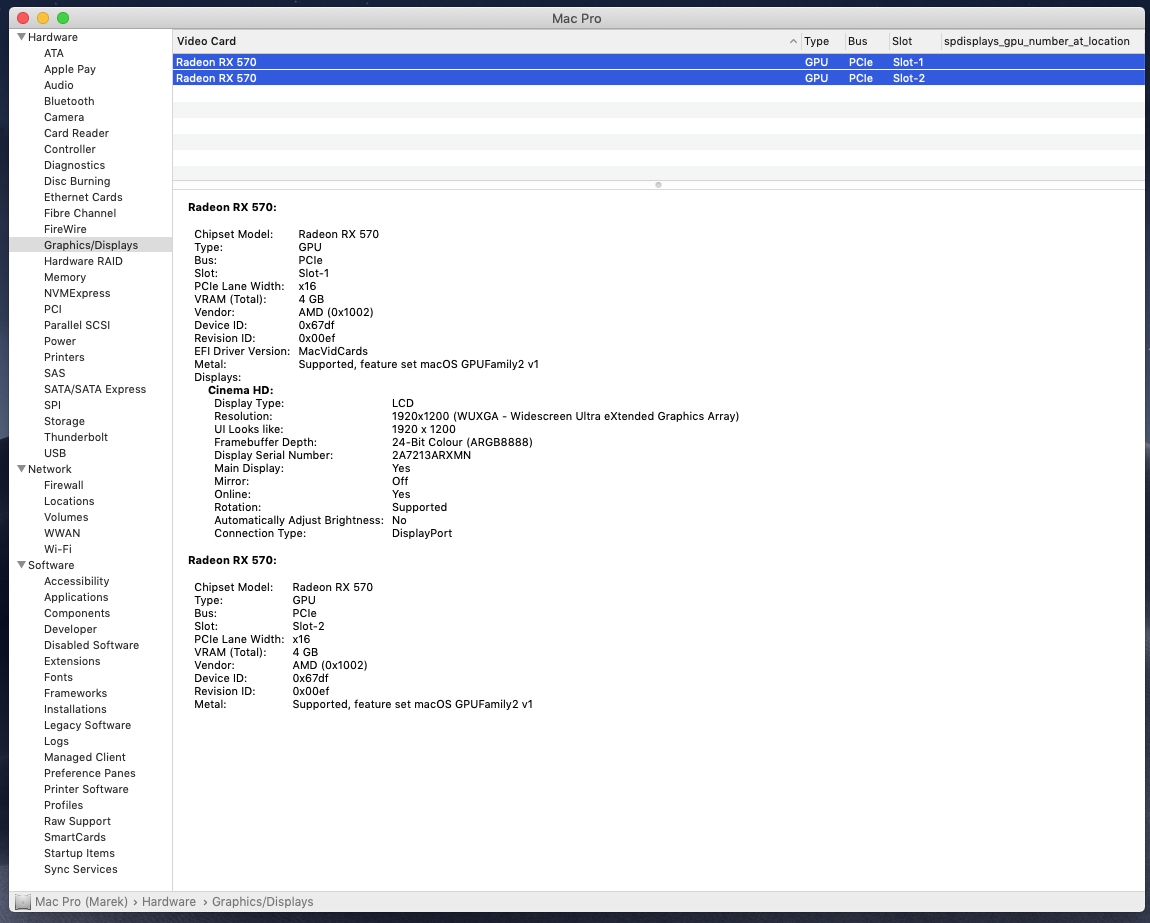Select Accessibility under Software
The height and width of the screenshot is (923, 1150).
pyautogui.click(x=76, y=581)
